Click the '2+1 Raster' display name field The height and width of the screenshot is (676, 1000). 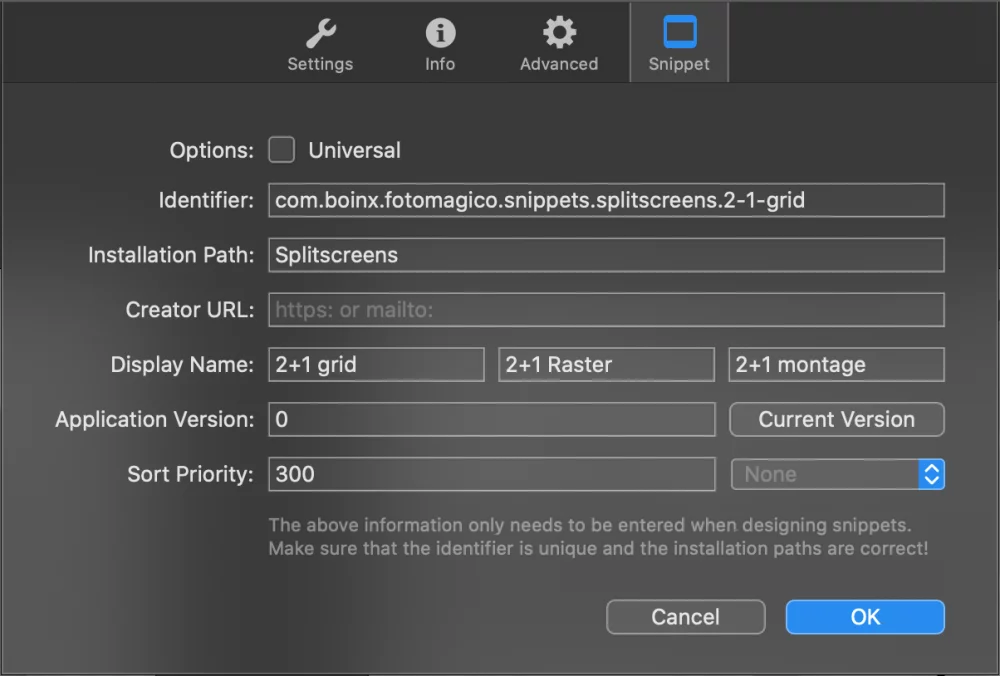click(606, 365)
